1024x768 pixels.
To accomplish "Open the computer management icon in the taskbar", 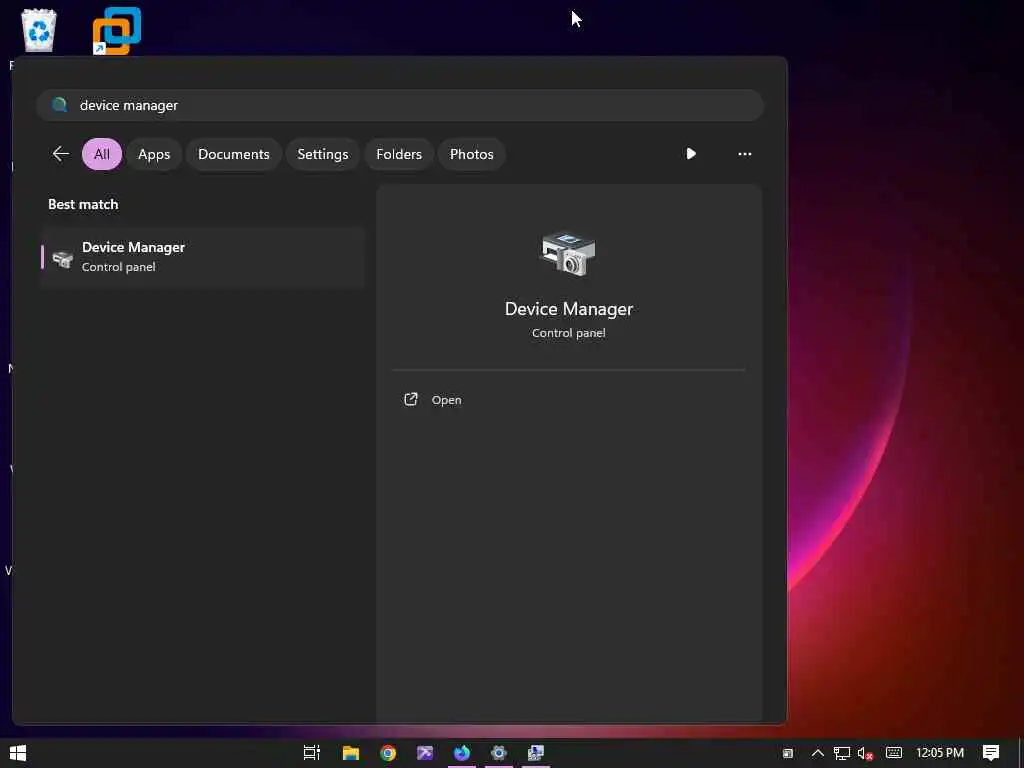I will point(536,753).
